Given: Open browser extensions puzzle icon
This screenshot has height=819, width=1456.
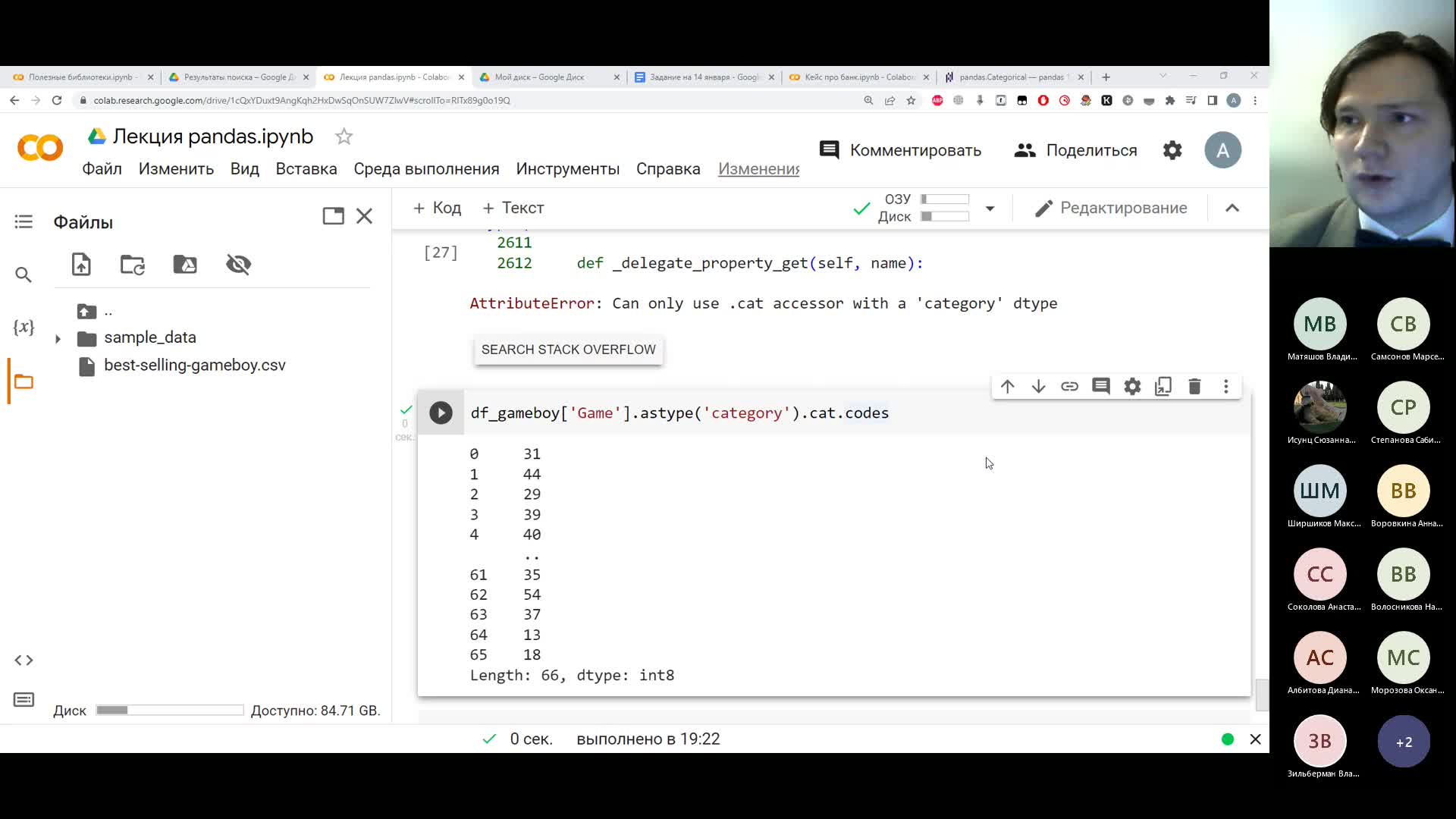Looking at the screenshot, I should (1170, 100).
